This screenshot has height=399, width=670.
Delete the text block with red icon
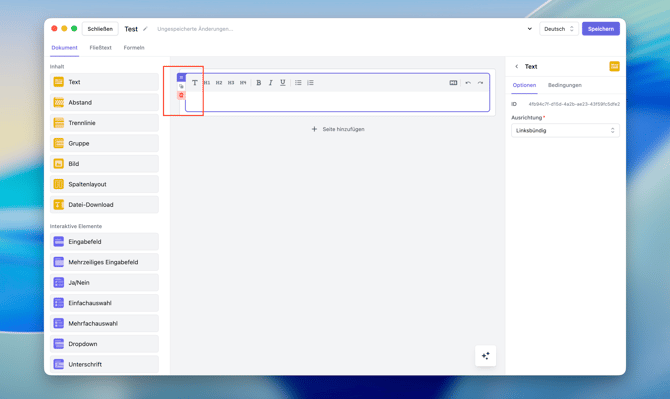[x=181, y=95]
